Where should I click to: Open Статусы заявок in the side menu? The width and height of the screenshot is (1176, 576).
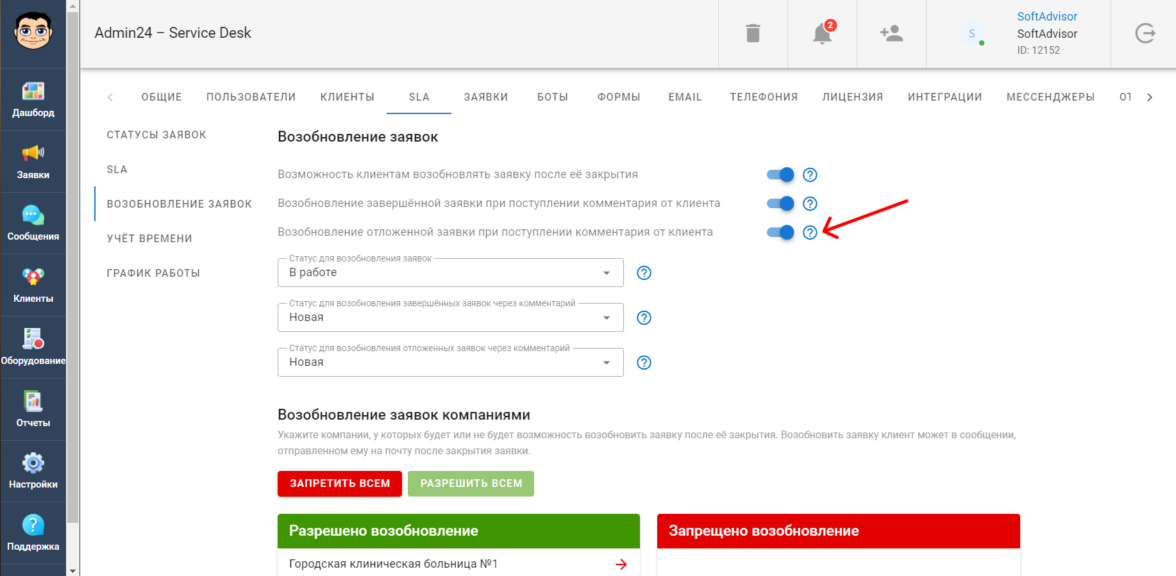[x=156, y=135]
